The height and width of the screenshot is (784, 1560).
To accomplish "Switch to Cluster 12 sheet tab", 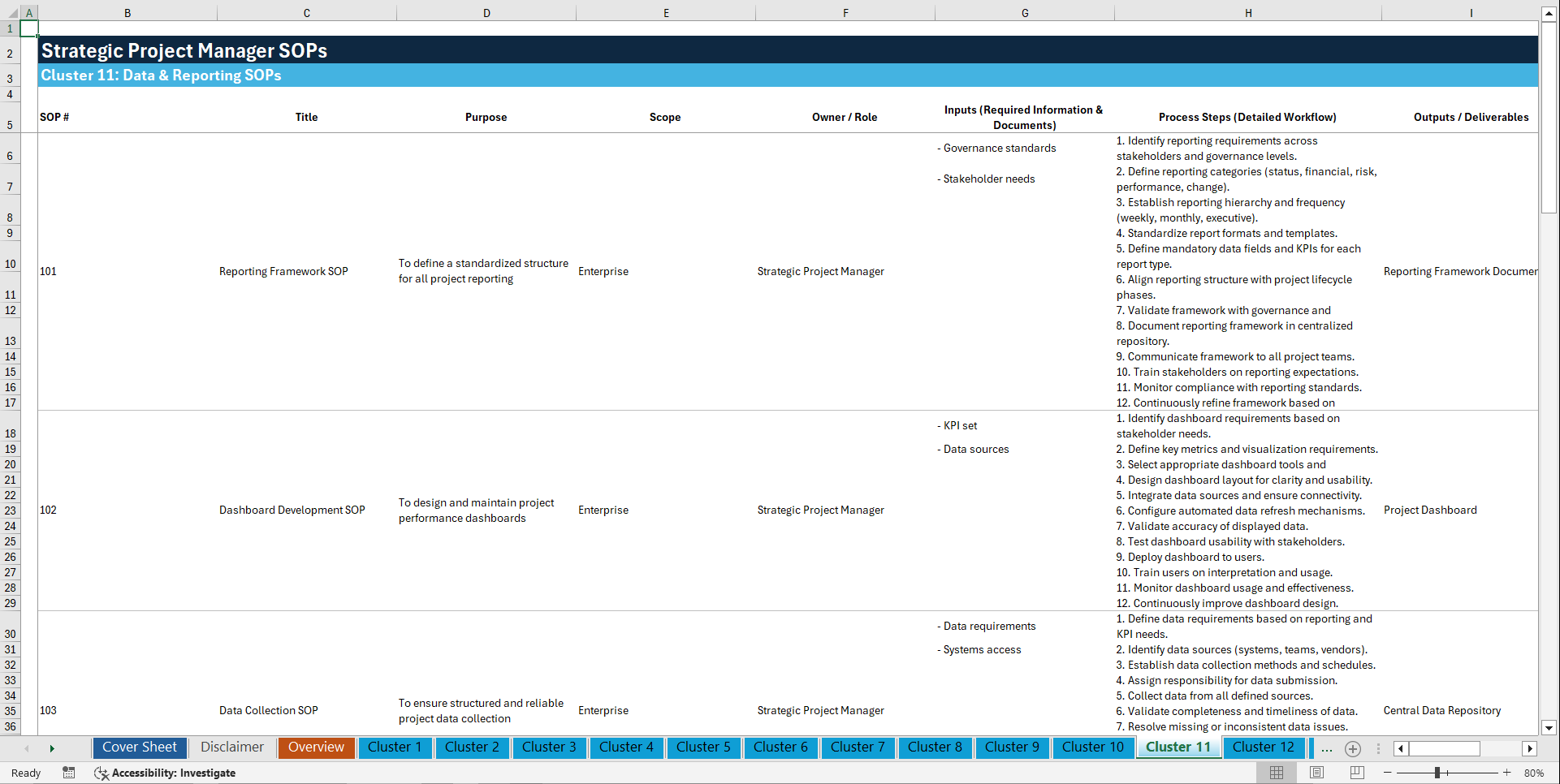I will (1264, 747).
